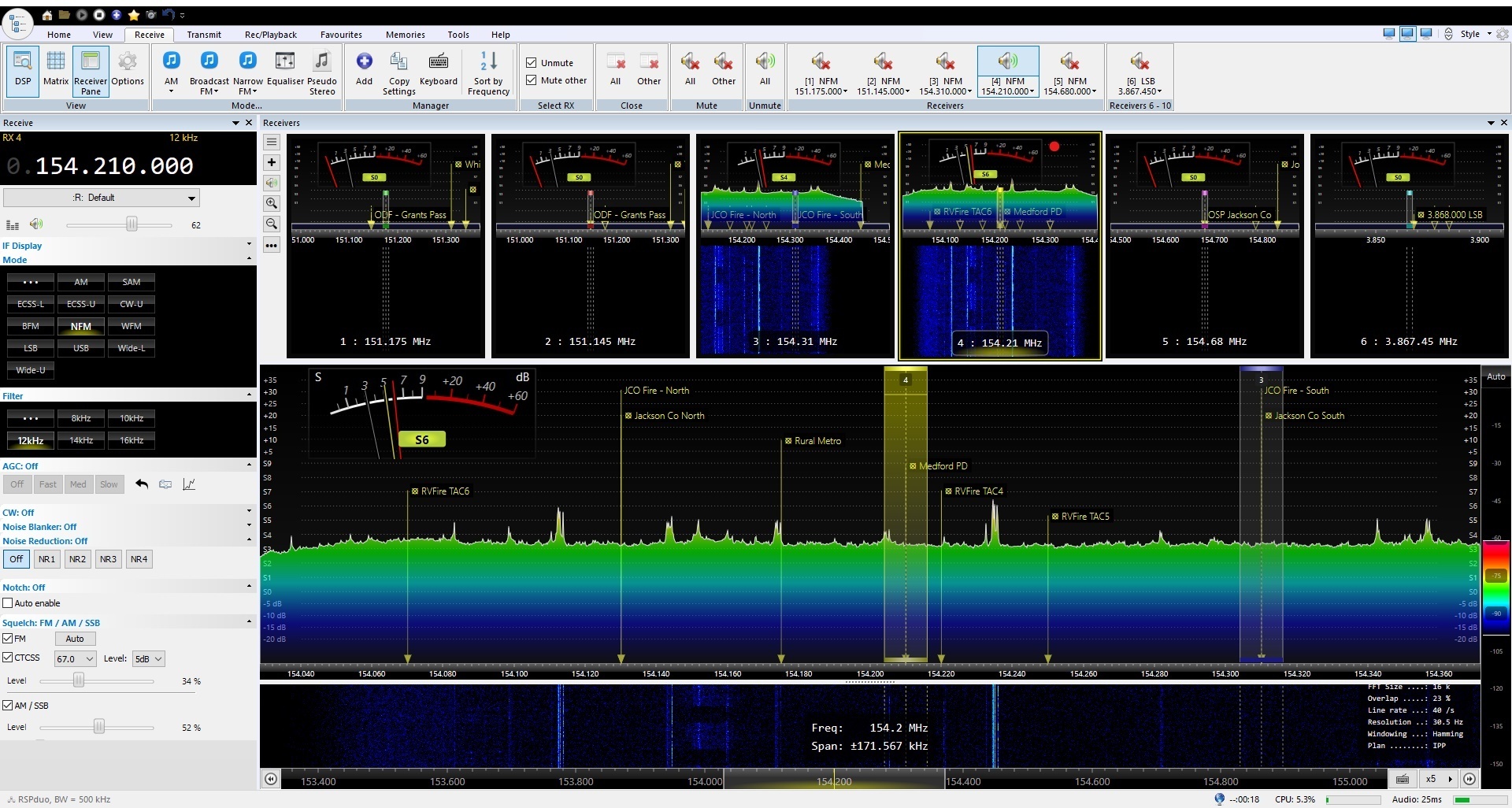Viewport: 1512px width, 808px height.
Task: Select the USB mode button
Action: tap(81, 348)
